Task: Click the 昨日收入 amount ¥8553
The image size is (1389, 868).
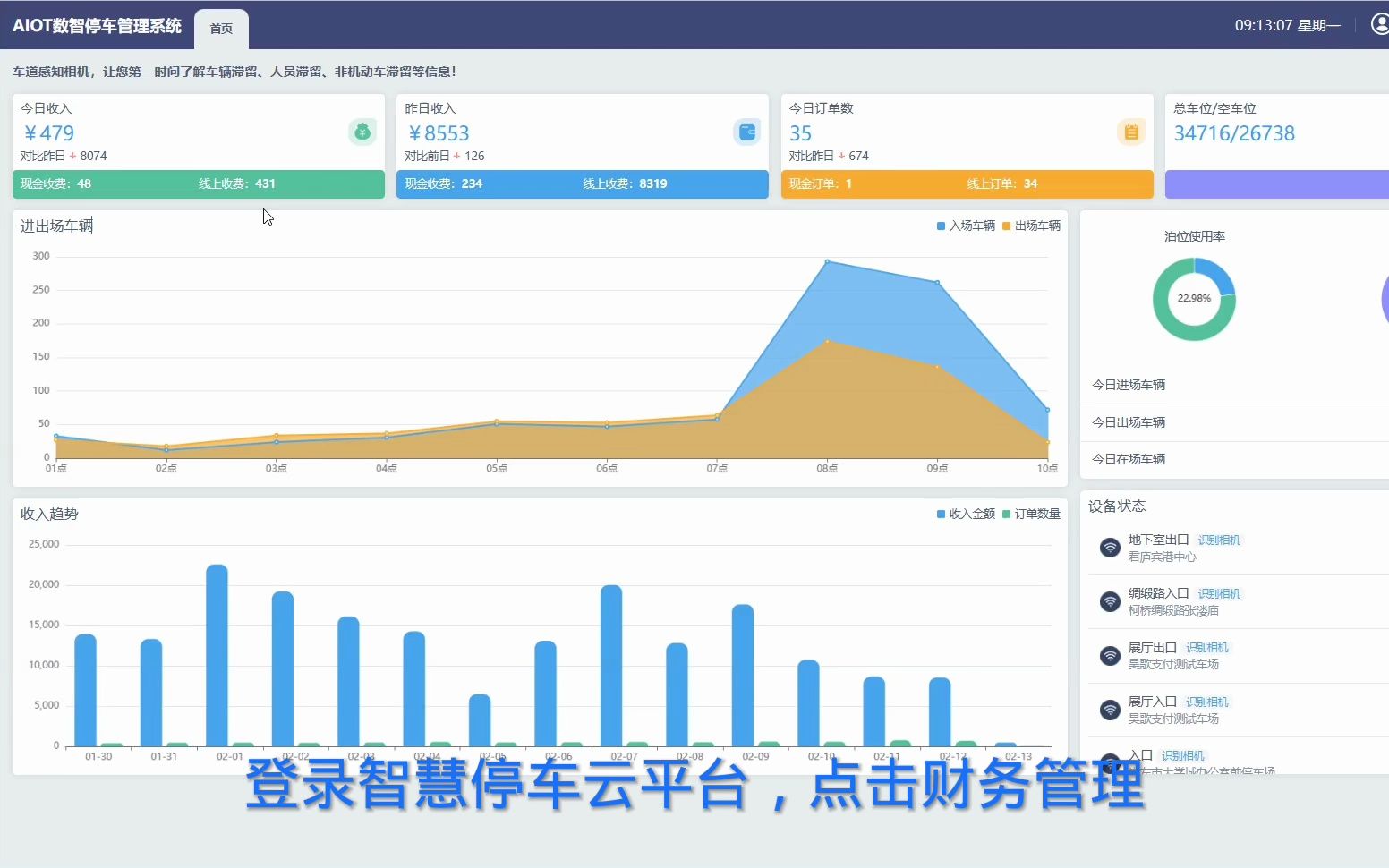Action: (x=439, y=133)
